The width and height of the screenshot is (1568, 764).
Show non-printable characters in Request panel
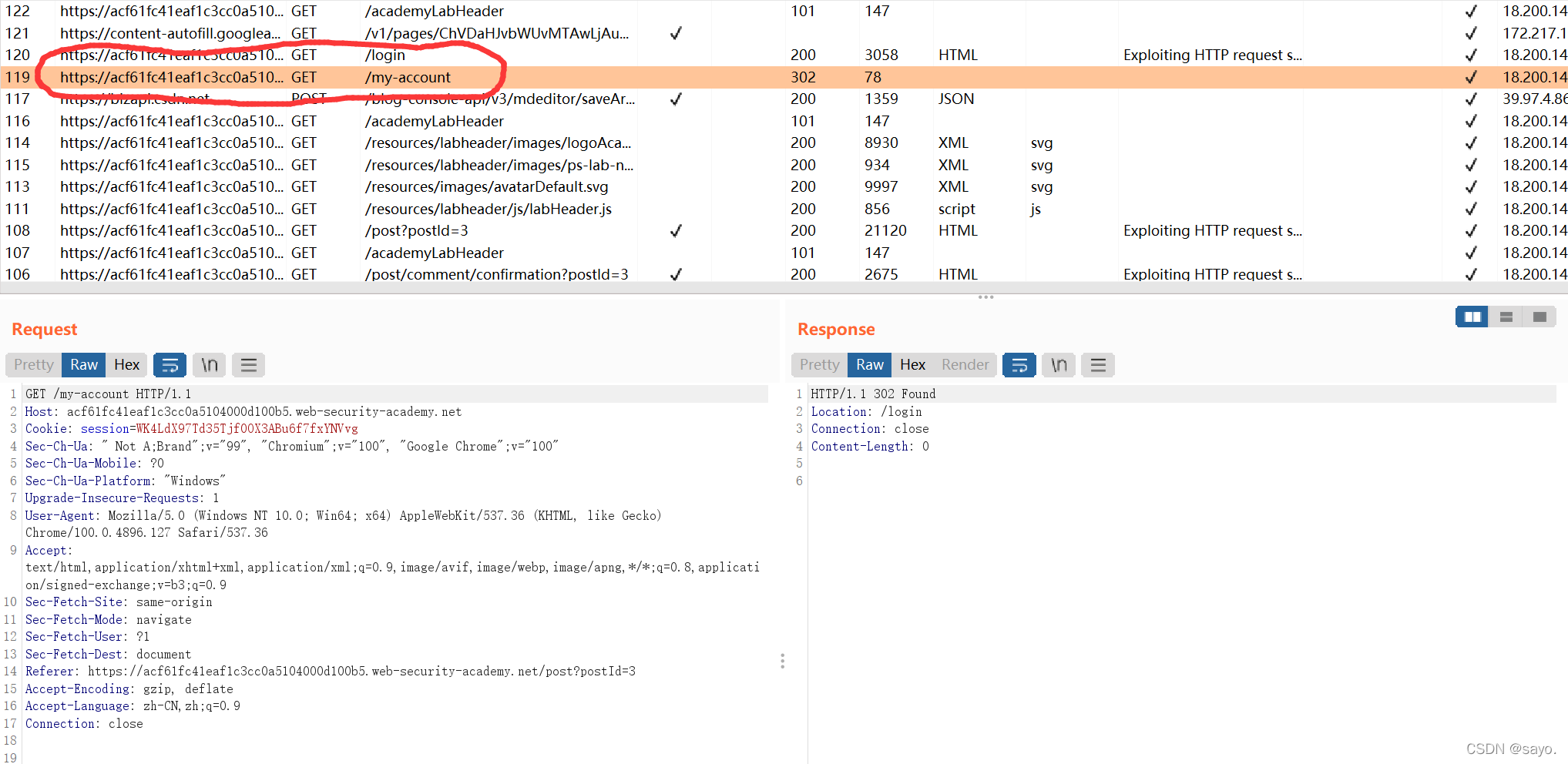pyautogui.click(x=210, y=365)
